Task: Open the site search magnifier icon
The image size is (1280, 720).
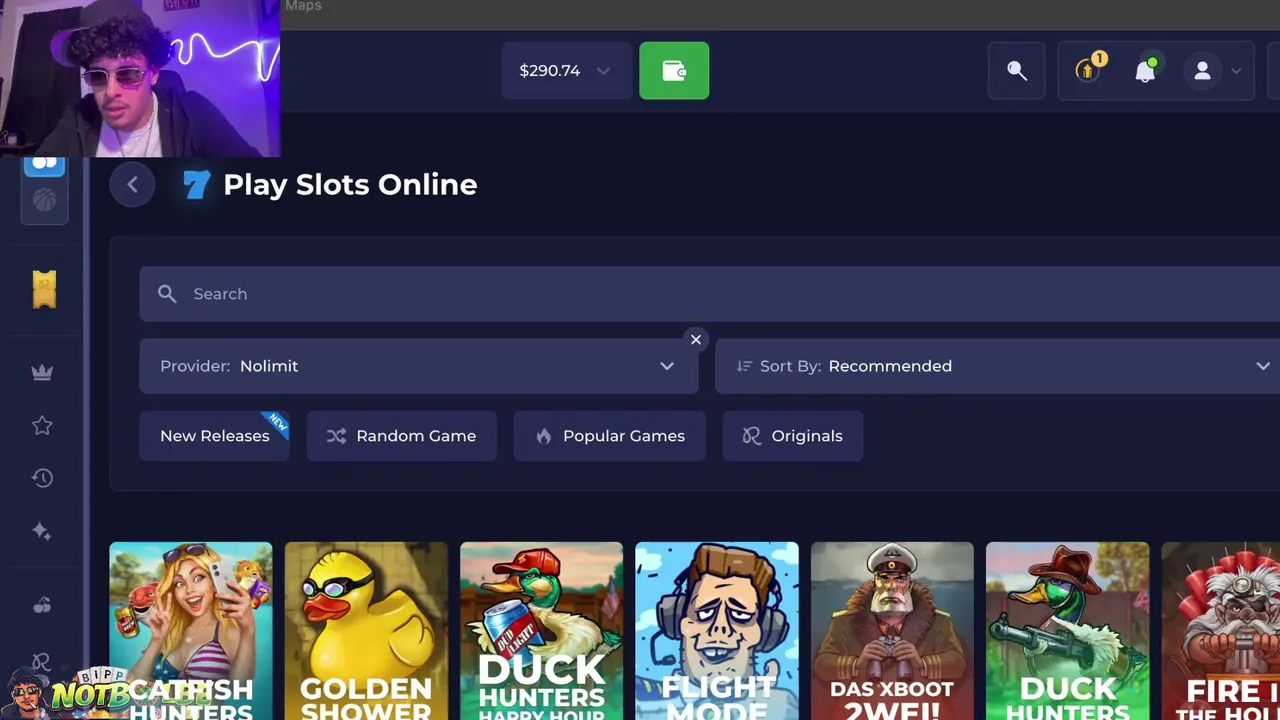Action: 1017,71
